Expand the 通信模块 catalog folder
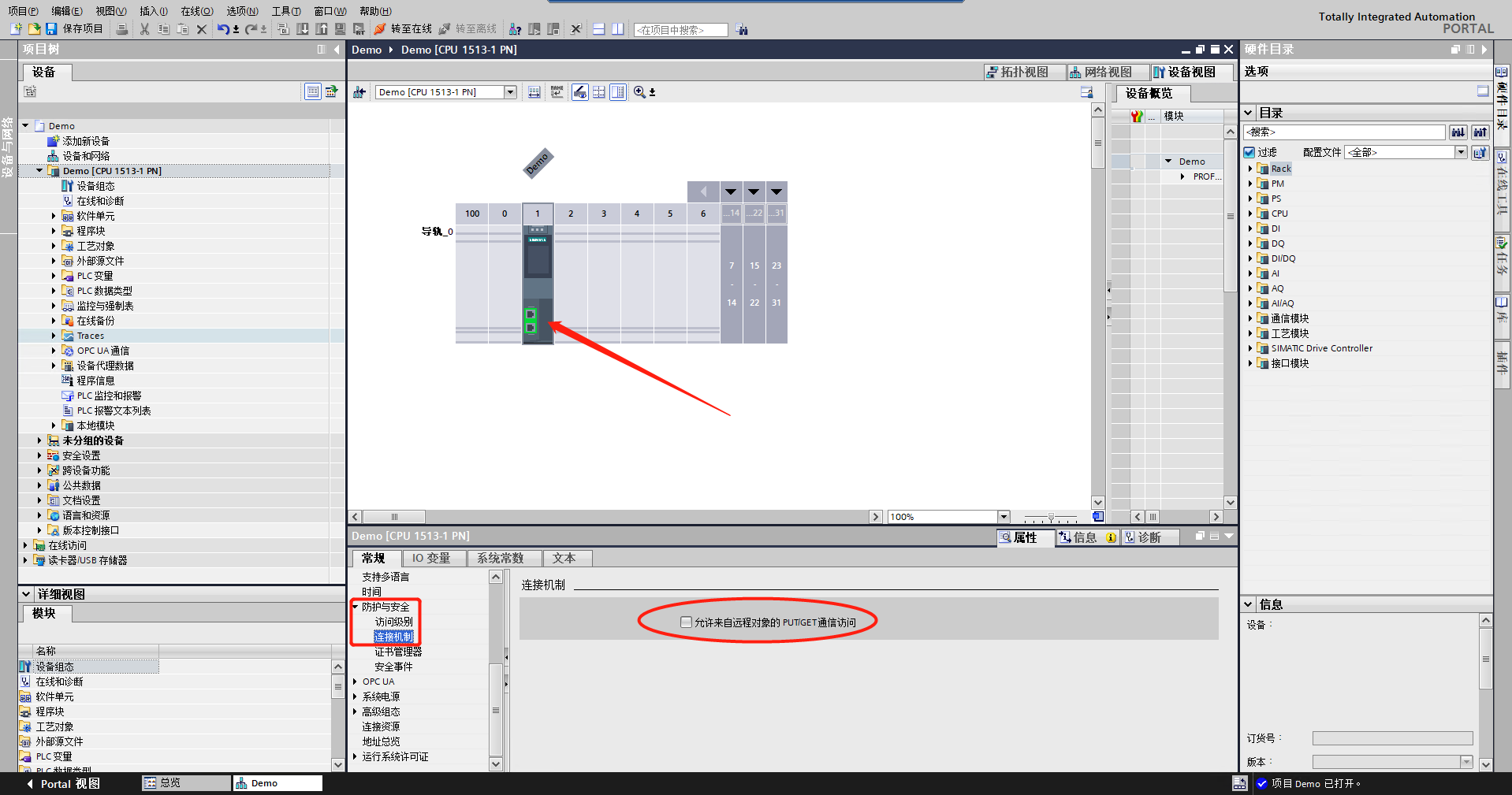1512x795 pixels. 1250,318
